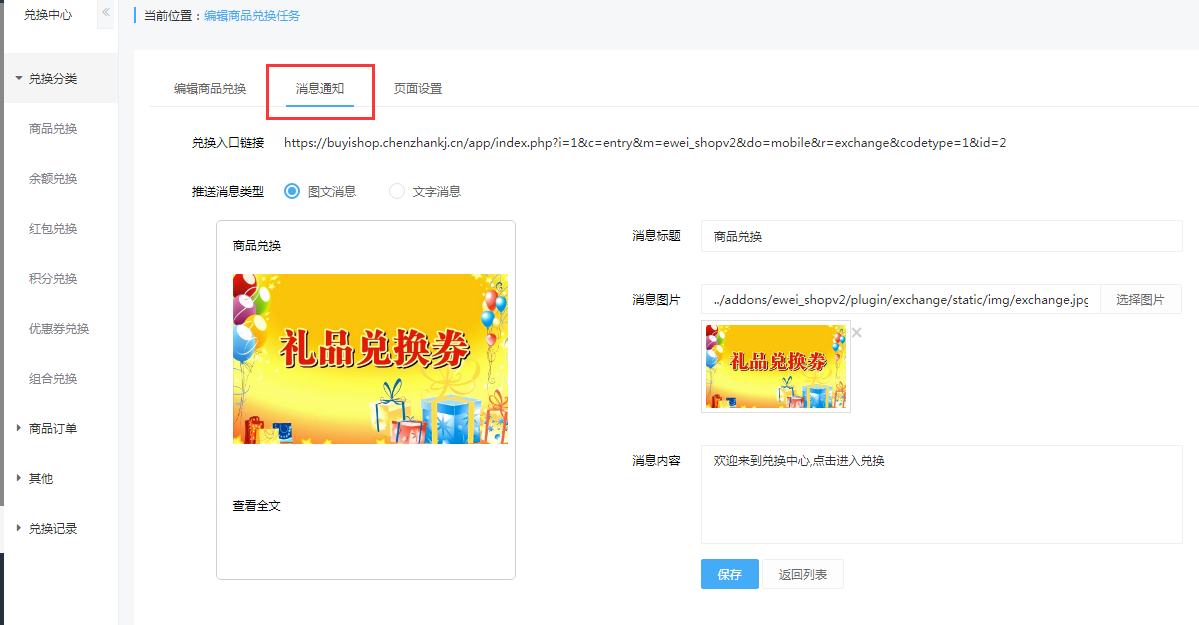
Task: Click the 商品兑换 title in preview card
Action: (257, 246)
